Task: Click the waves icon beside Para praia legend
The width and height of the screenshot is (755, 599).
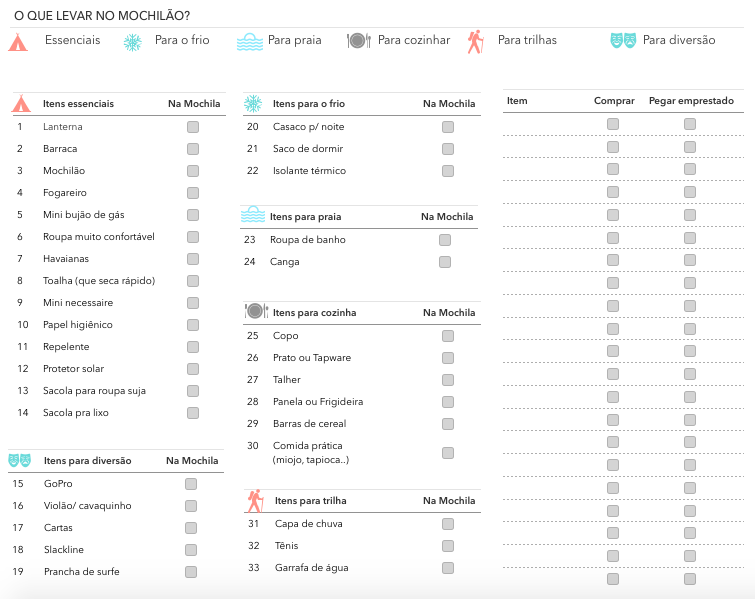Action: [249, 42]
